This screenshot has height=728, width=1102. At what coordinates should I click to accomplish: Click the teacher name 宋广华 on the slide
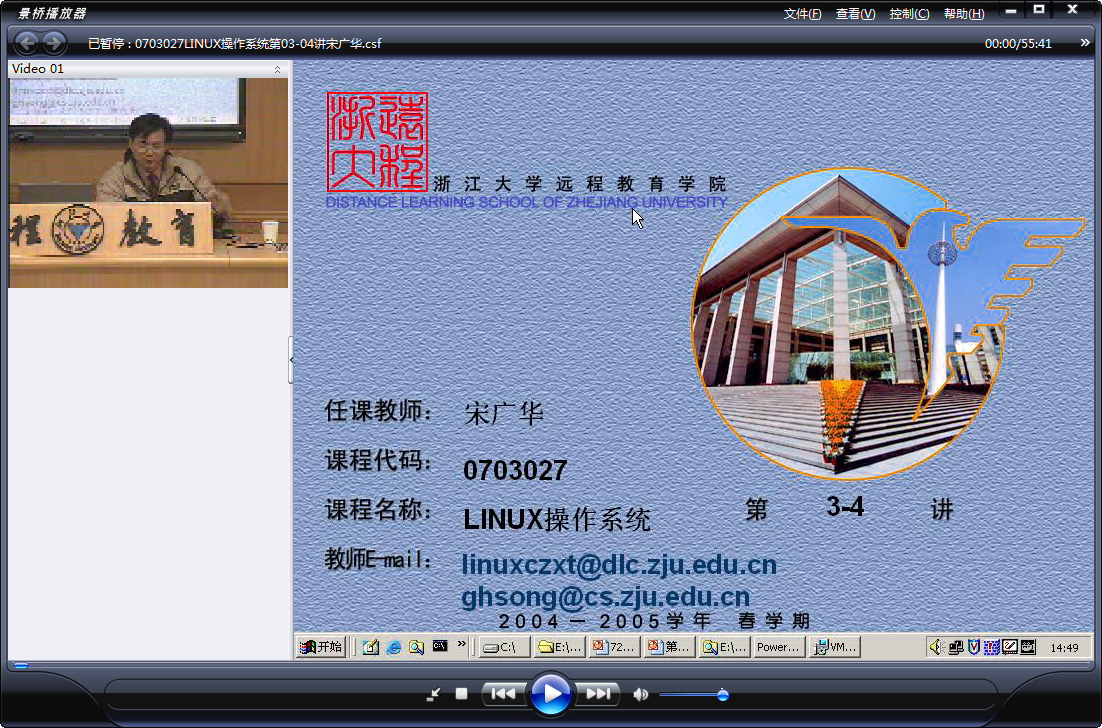tap(504, 415)
